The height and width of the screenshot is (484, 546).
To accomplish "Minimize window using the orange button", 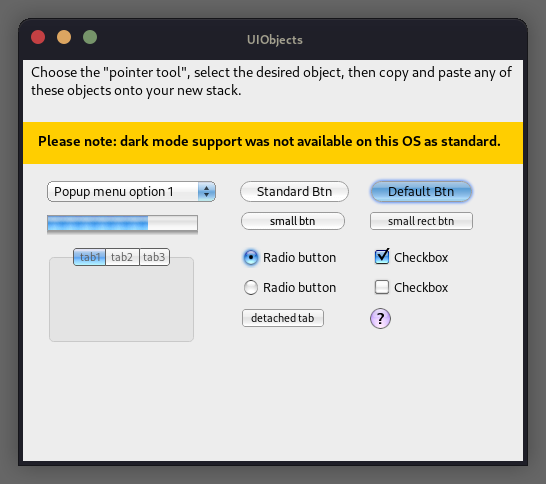I will tap(64, 37).
